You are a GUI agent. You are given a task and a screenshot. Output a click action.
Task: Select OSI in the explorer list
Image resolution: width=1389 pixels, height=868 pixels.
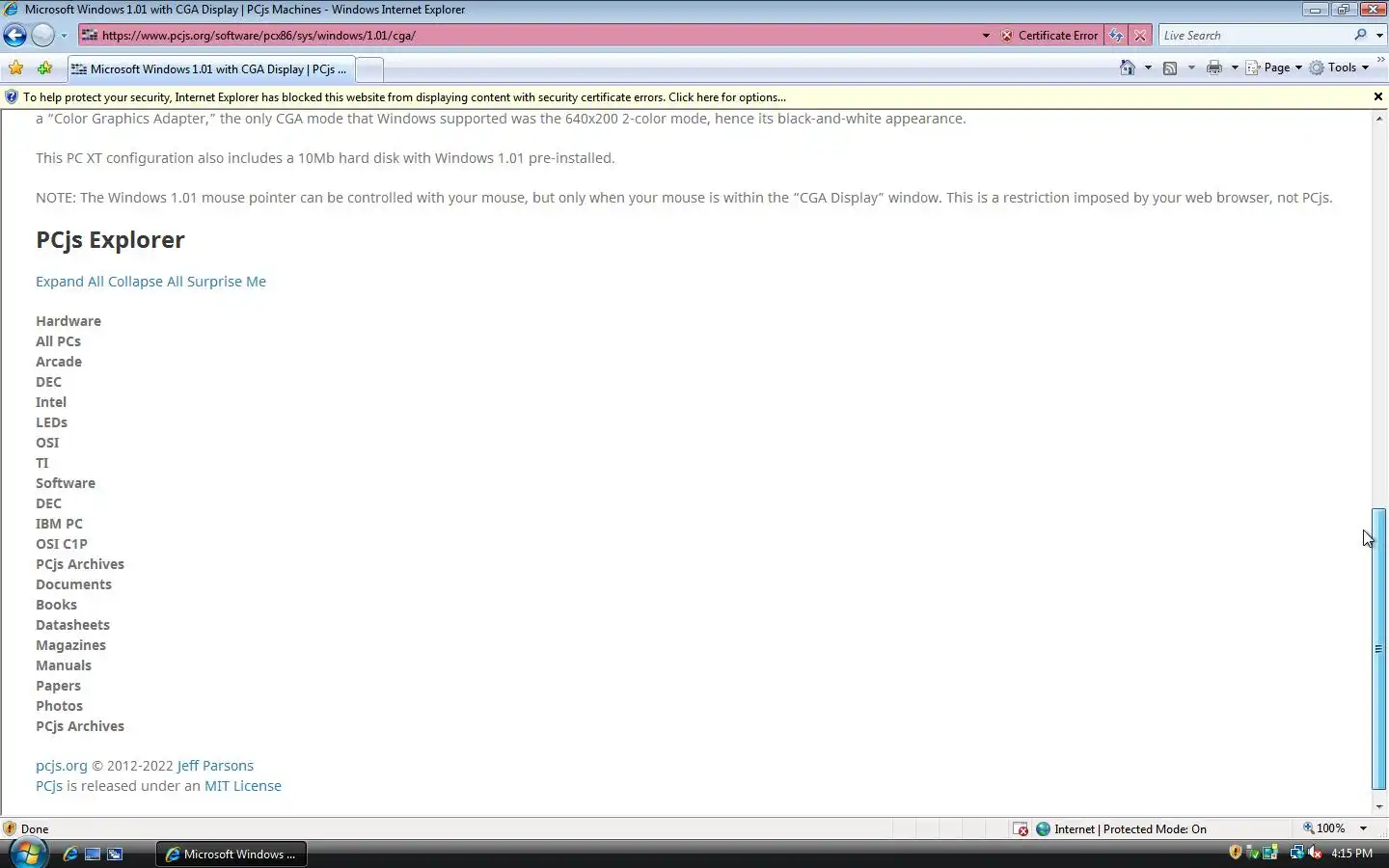47,443
